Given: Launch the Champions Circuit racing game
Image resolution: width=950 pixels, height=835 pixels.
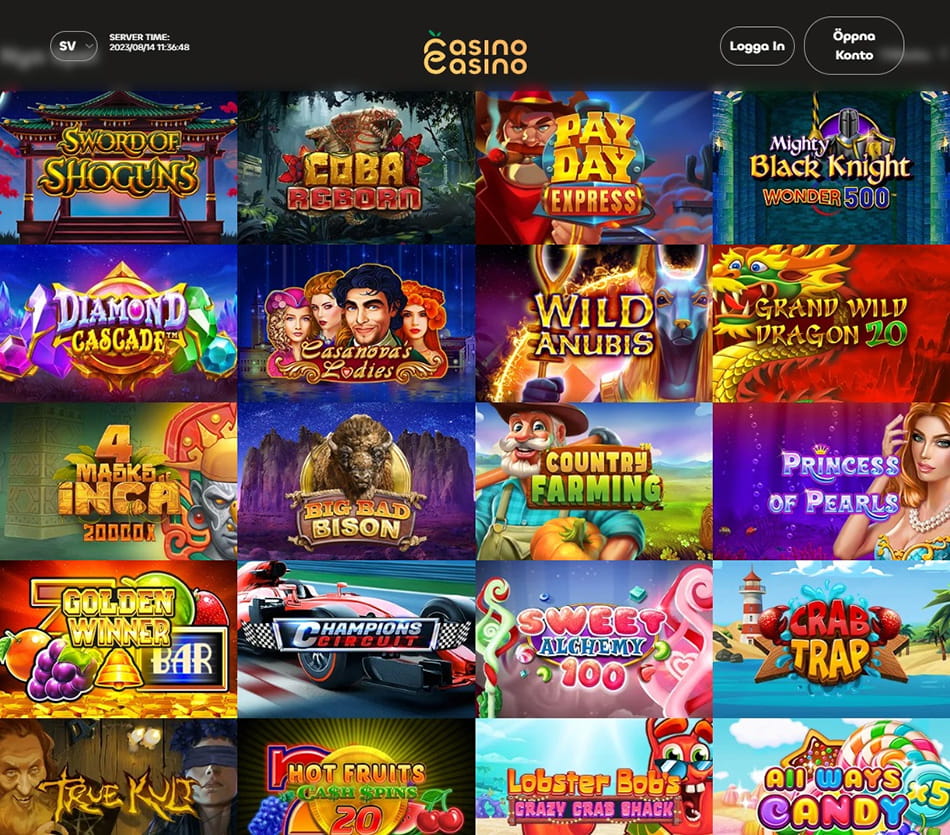Looking at the screenshot, I should [356, 639].
